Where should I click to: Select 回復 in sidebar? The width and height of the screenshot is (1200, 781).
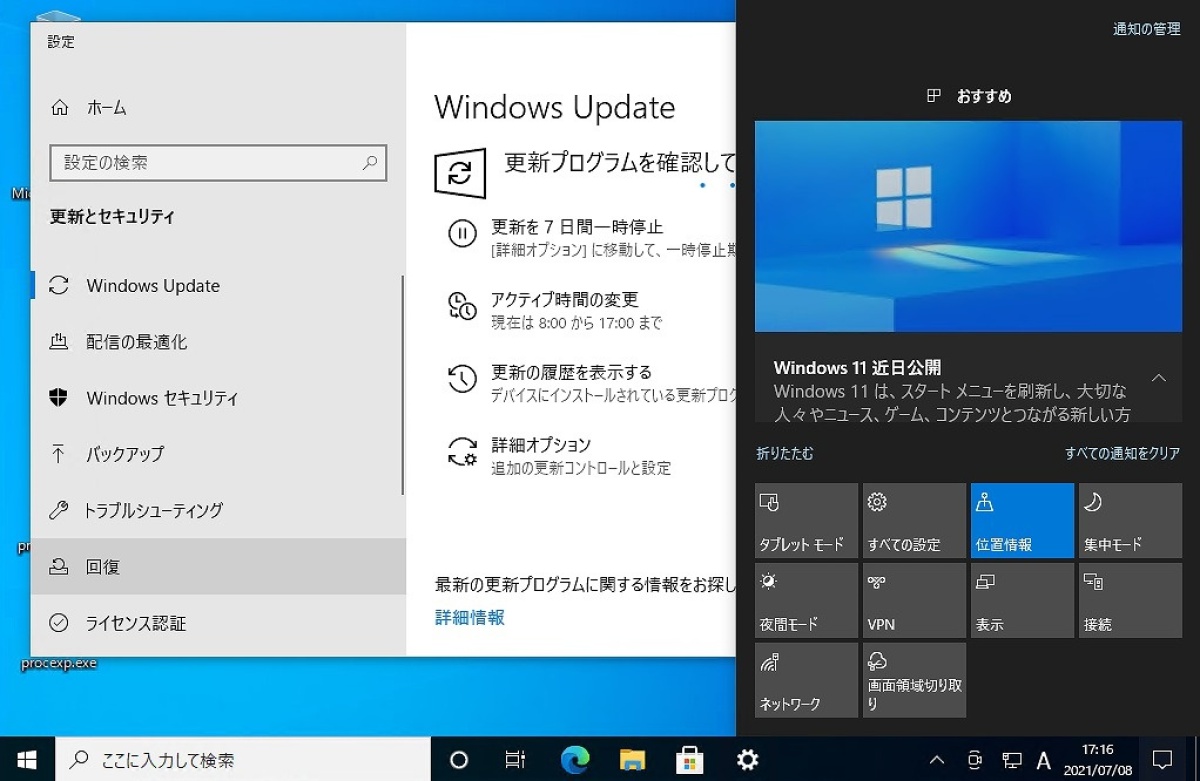pyautogui.click(x=216, y=566)
